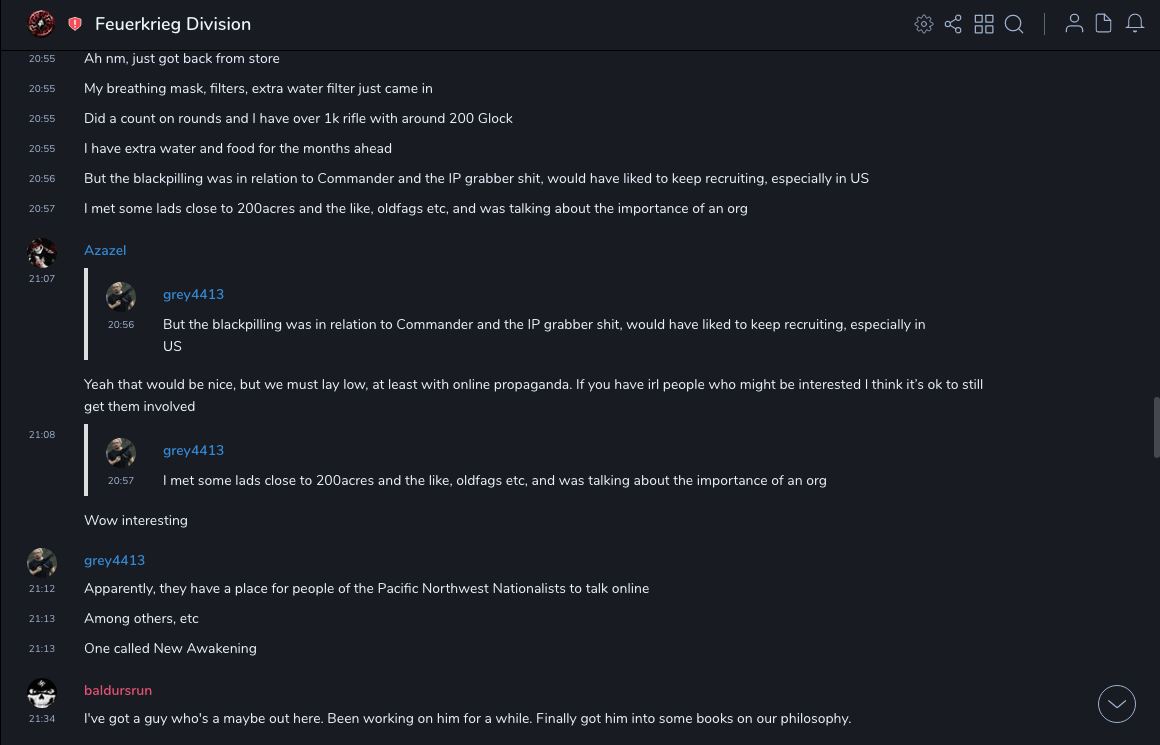Image resolution: width=1160 pixels, height=745 pixels.
Task: Open the channel settings gear
Action: click(924, 24)
